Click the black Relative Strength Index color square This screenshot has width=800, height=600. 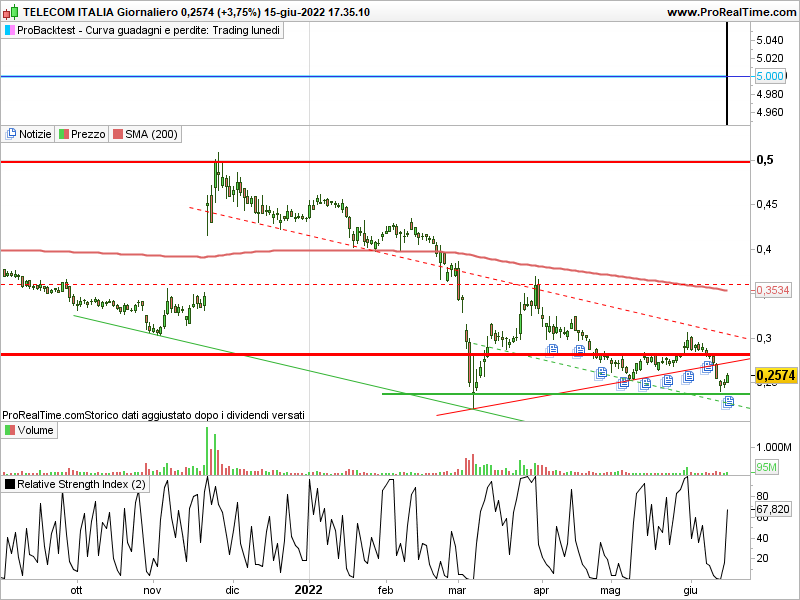click(x=10, y=484)
